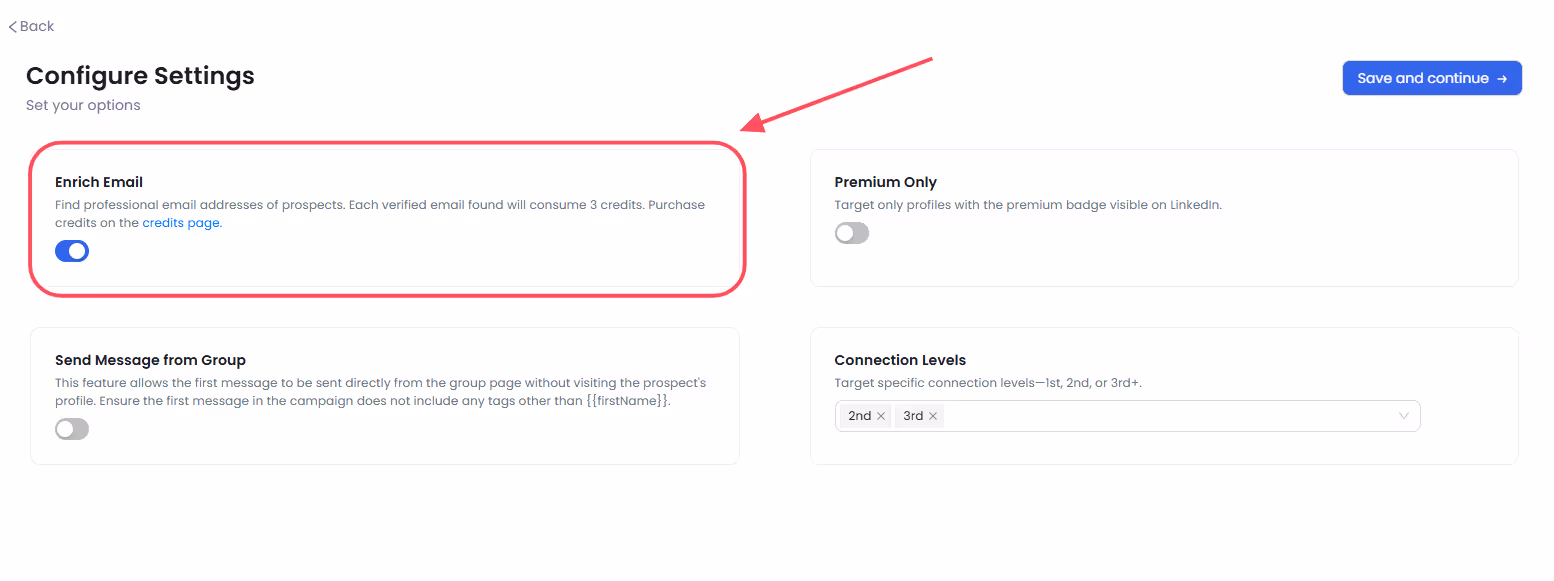The image size is (1554, 581).
Task: Click the chevron in Connection Levels selector
Action: [x=1403, y=415]
